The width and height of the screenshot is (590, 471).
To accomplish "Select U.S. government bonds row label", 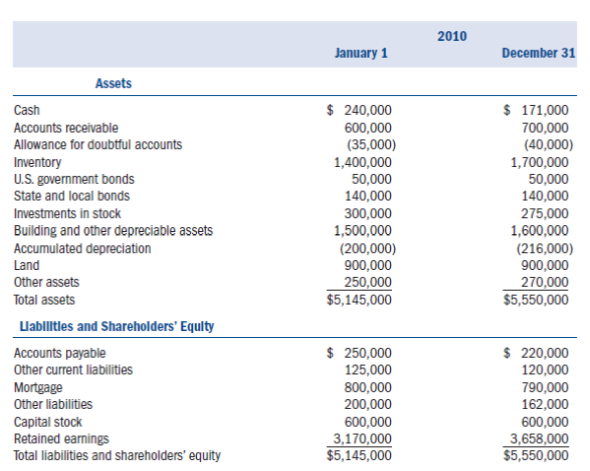I will (x=74, y=179).
